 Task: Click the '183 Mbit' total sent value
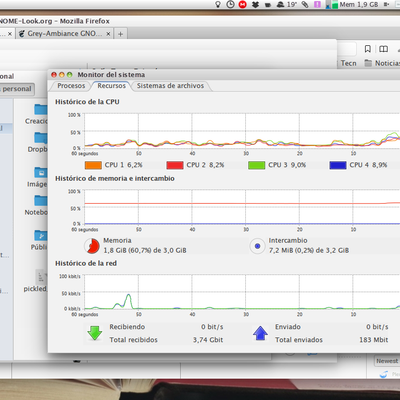[373, 340]
